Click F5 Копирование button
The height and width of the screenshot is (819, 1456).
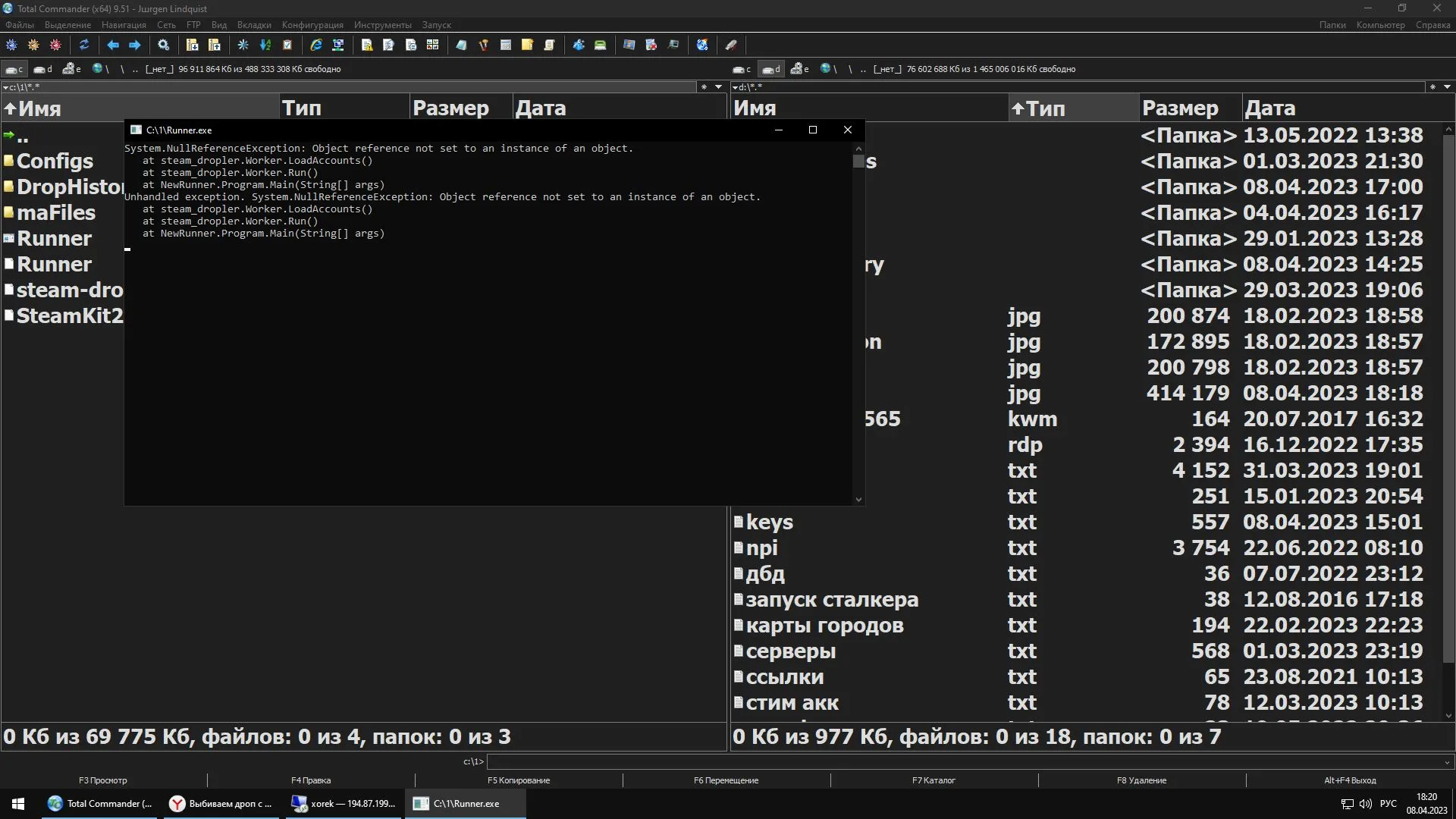point(519,780)
